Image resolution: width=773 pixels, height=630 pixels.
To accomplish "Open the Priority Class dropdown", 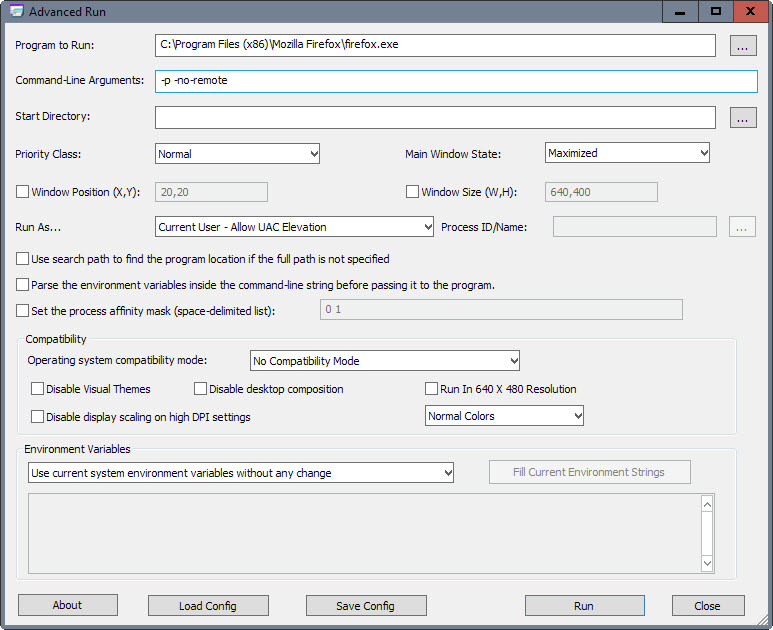I will pyautogui.click(x=237, y=154).
